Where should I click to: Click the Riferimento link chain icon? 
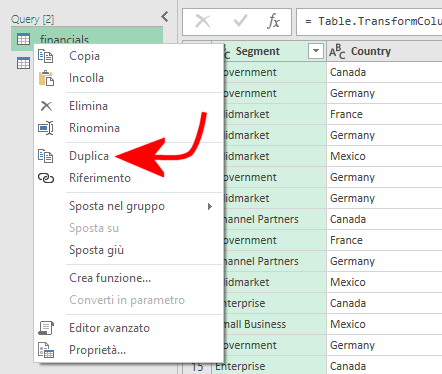pyautogui.click(x=46, y=178)
